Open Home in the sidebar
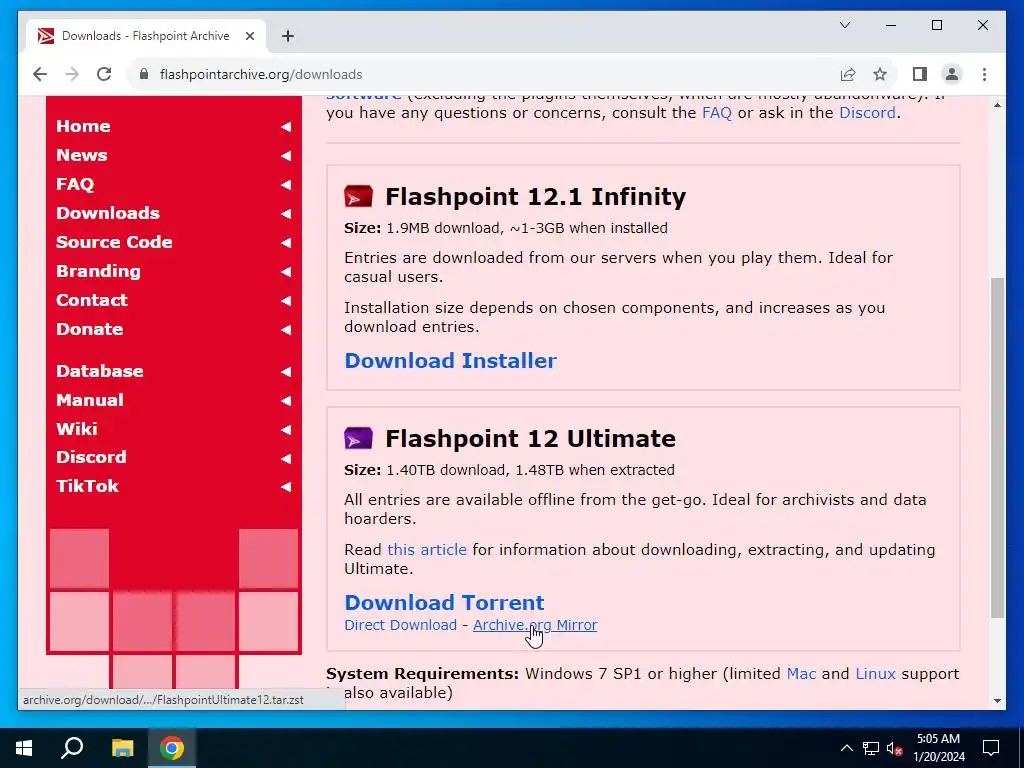 83,126
